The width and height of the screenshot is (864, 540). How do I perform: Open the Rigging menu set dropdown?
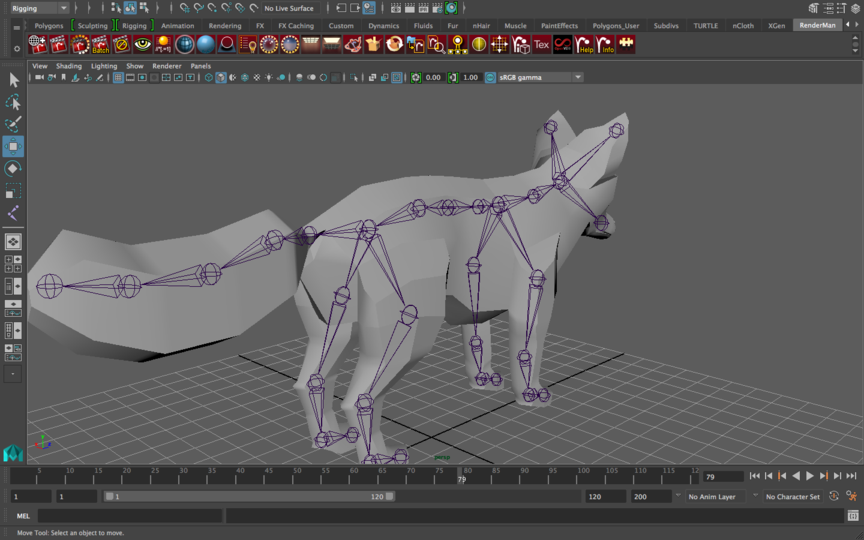pyautogui.click(x=39, y=8)
